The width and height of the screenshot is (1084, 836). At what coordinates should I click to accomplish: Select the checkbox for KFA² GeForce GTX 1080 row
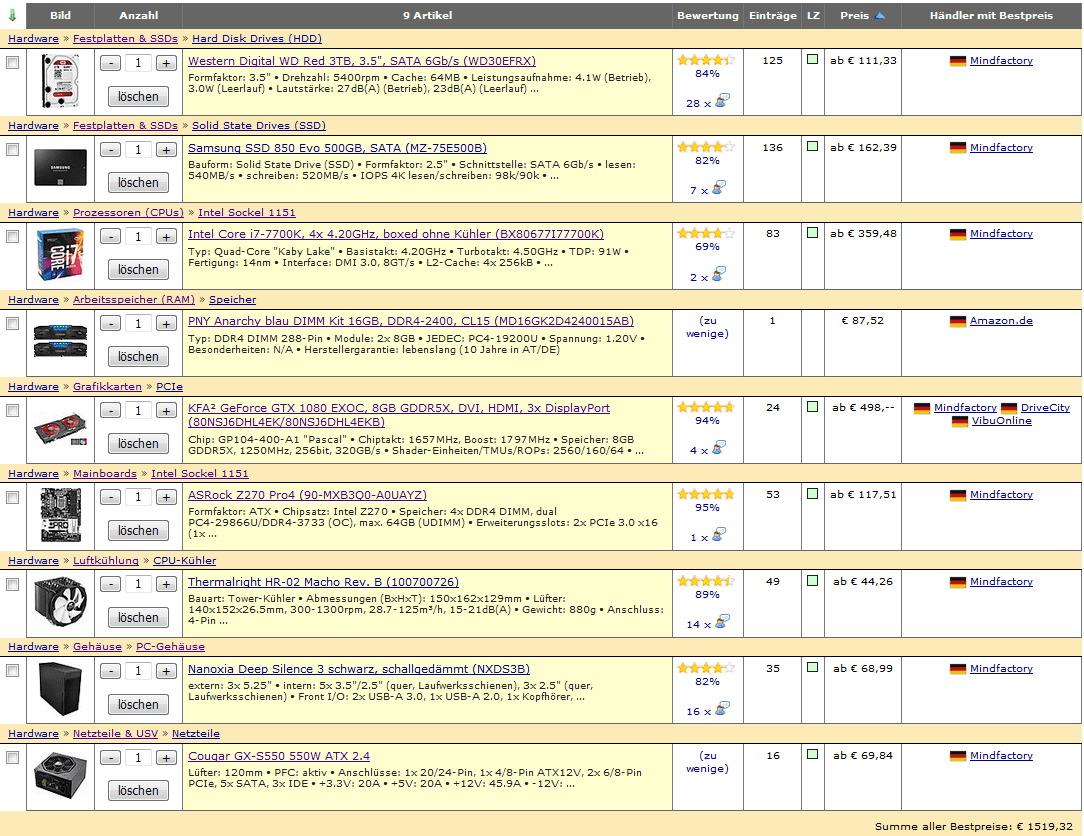coord(12,411)
